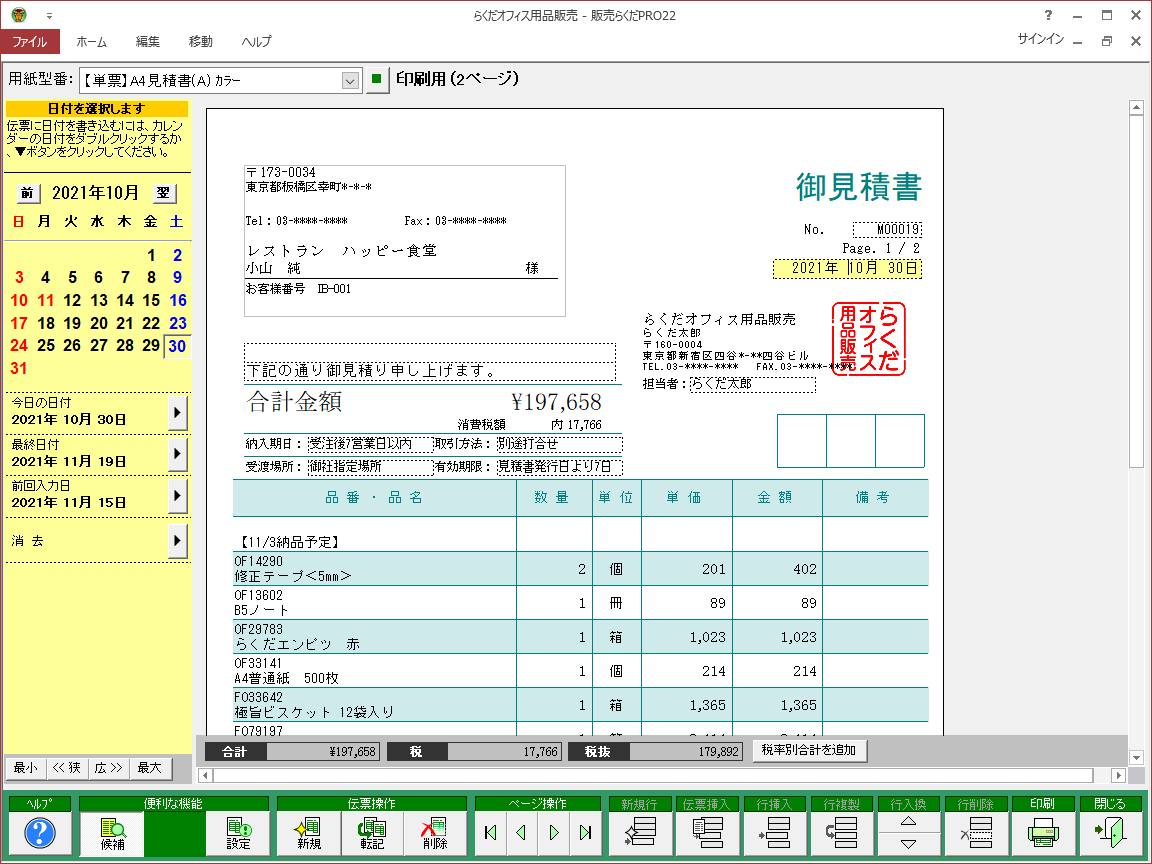The height and width of the screenshot is (864, 1152).
Task: Open quick access toolbar customize arrow
Action: [x=49, y=15]
